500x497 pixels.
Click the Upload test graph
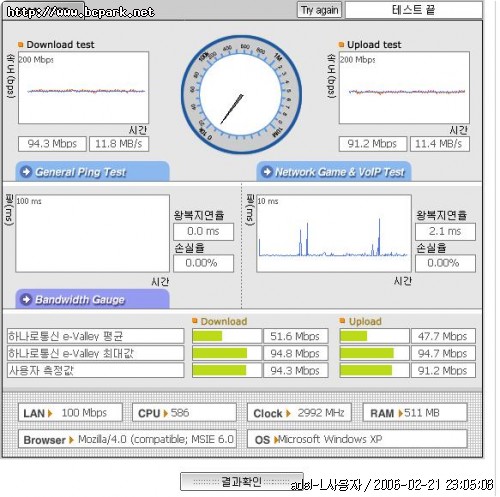coord(404,88)
